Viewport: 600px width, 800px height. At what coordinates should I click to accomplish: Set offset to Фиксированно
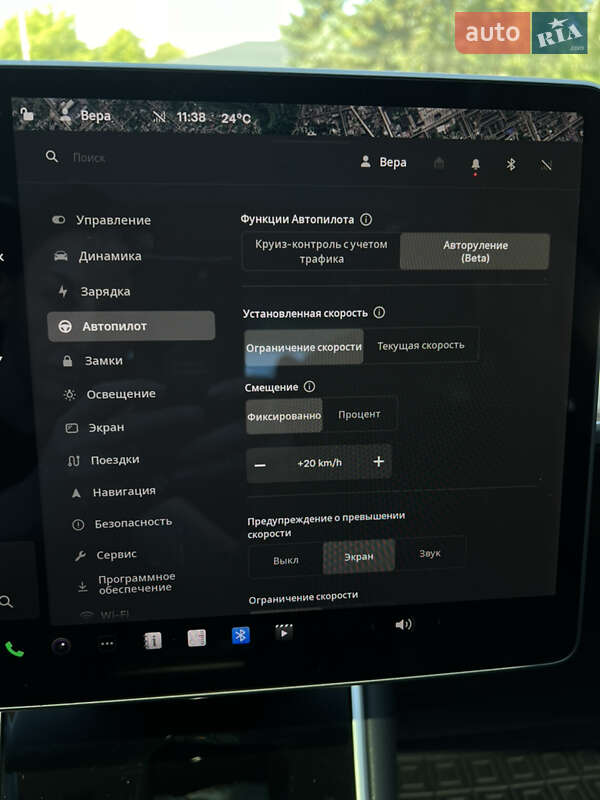[x=284, y=416]
